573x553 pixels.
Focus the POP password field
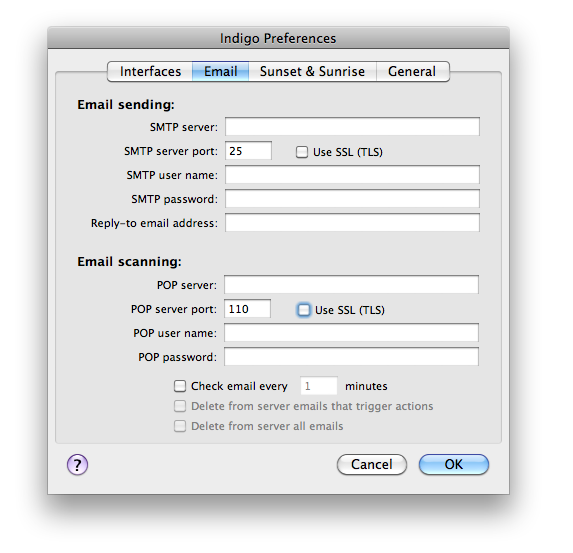pyautogui.click(x=351, y=356)
